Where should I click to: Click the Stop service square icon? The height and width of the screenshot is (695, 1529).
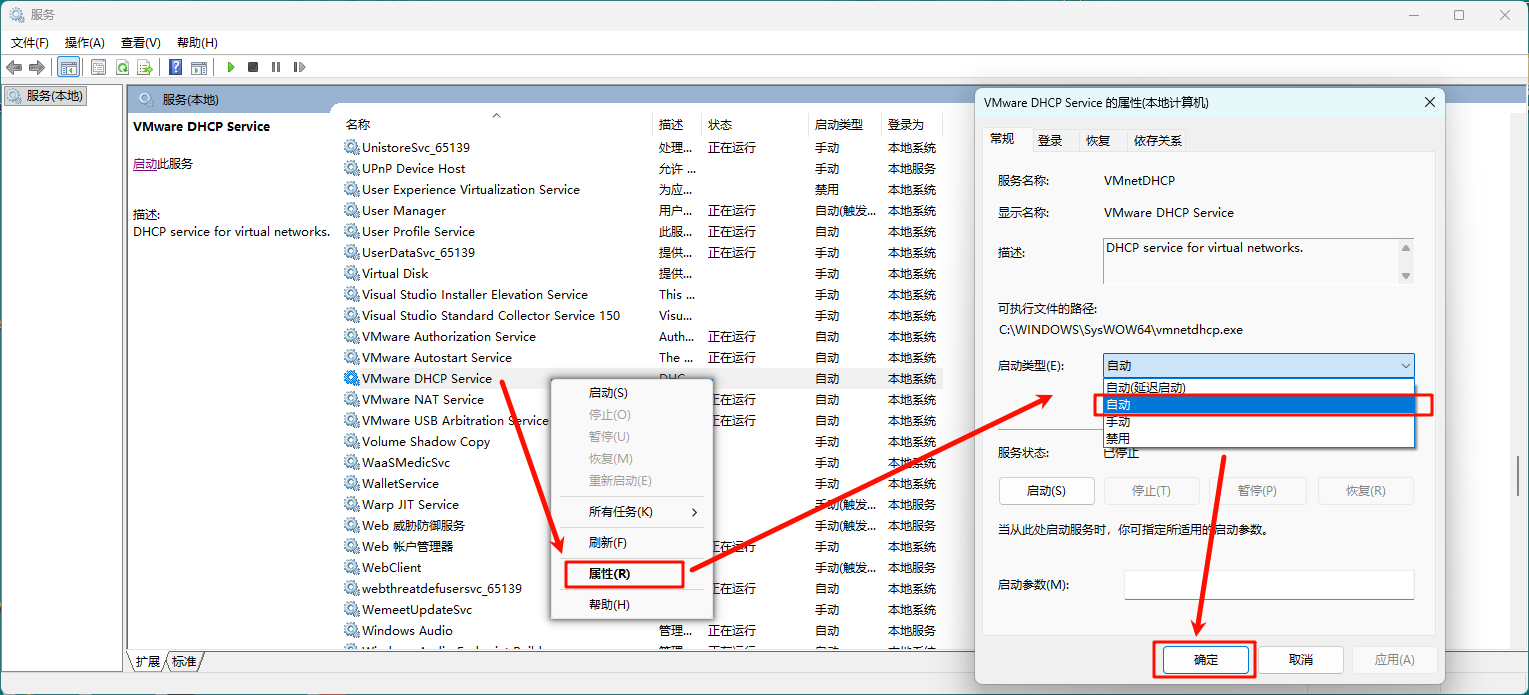coord(253,67)
